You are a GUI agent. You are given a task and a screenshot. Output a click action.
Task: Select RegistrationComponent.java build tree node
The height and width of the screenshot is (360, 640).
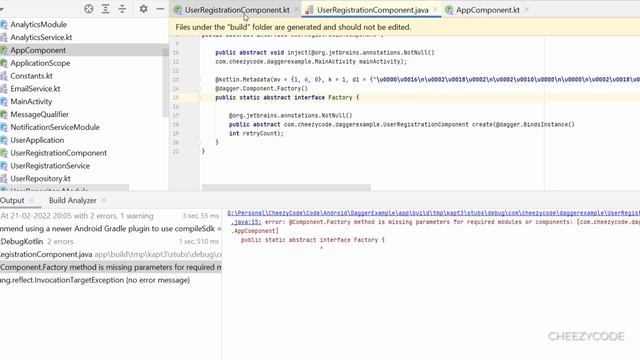(x=111, y=254)
